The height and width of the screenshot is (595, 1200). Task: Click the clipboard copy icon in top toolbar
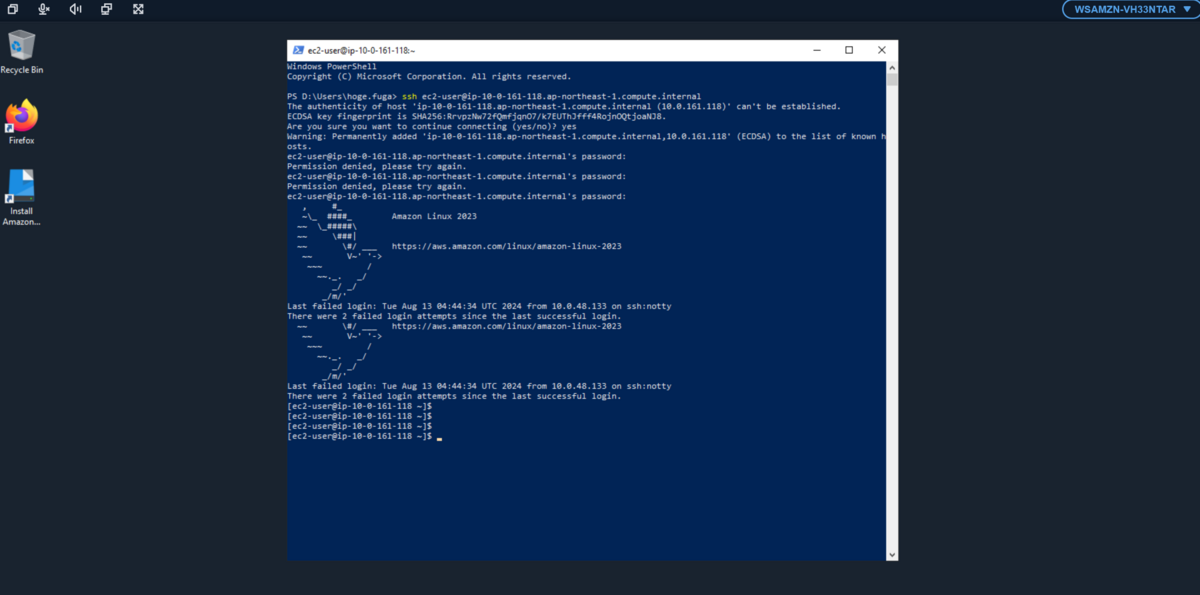13,9
